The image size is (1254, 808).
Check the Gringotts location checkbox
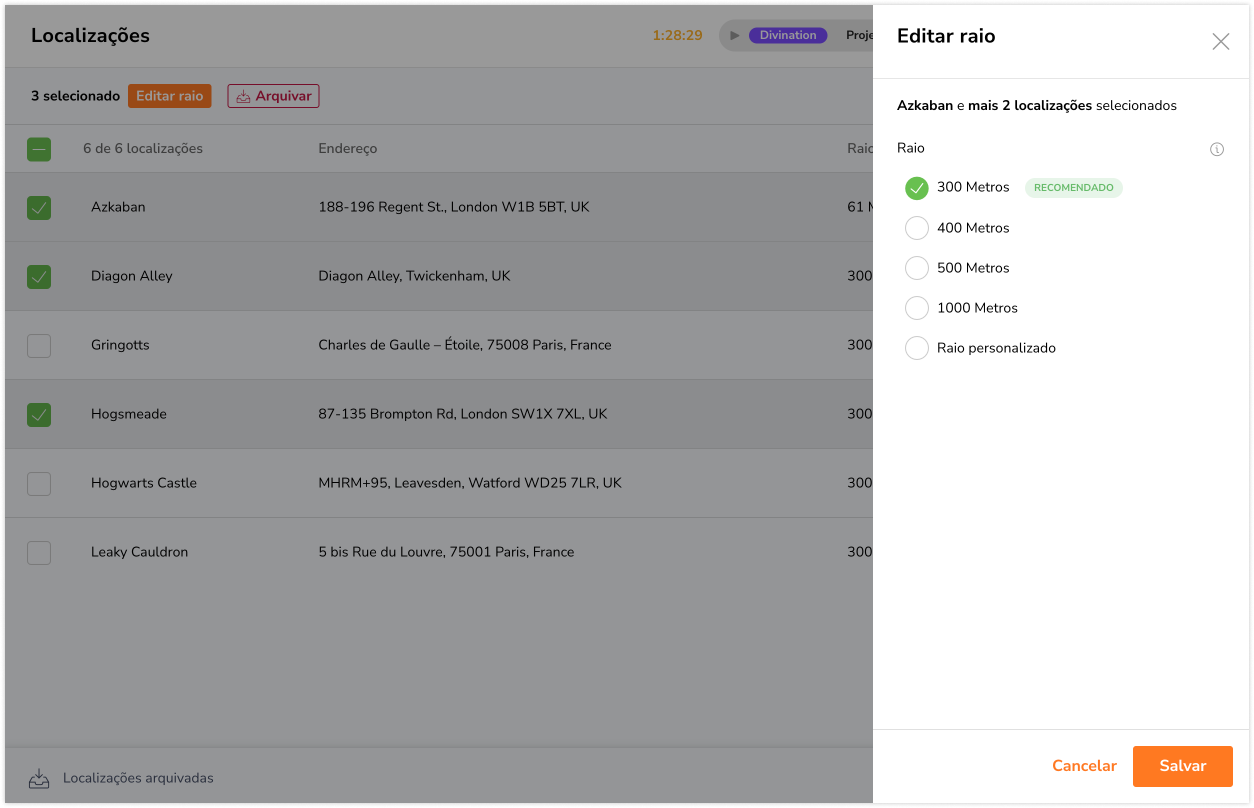tap(39, 345)
